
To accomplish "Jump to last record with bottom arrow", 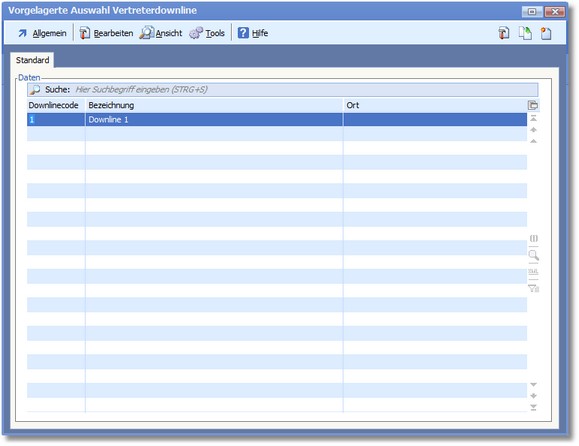I will click(x=533, y=407).
